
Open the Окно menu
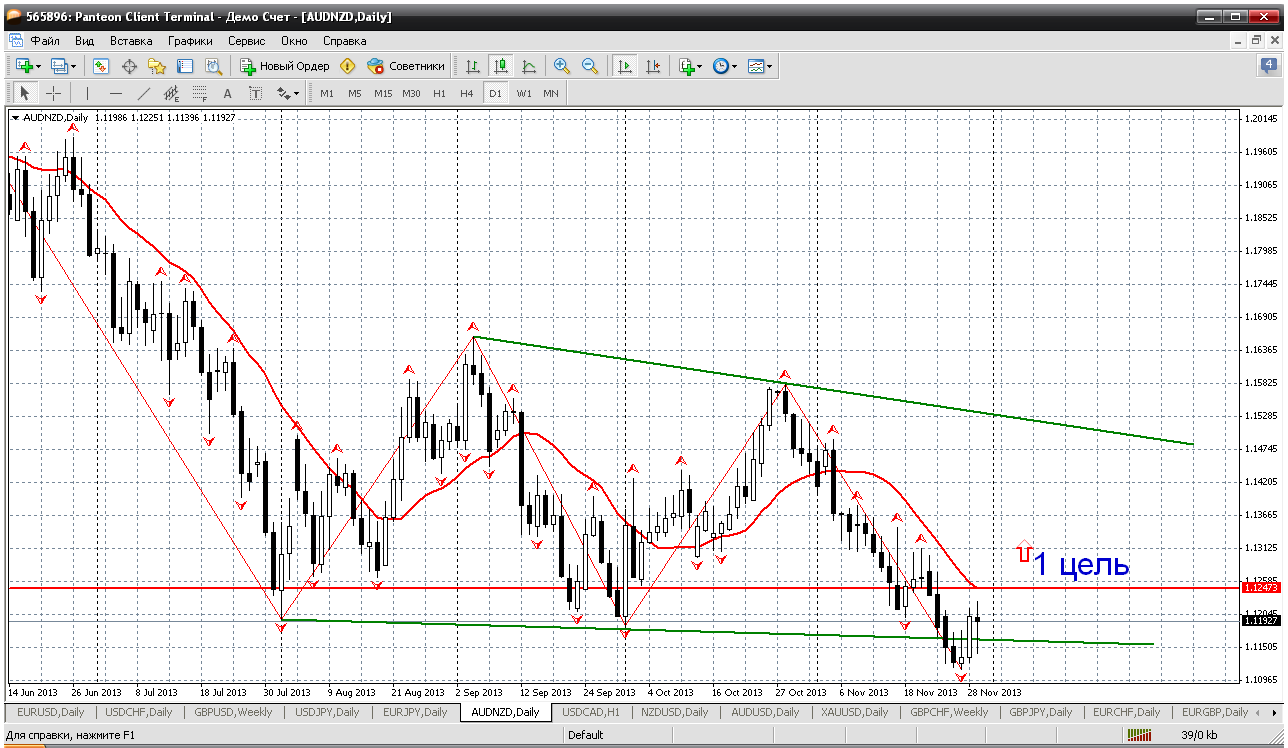point(294,41)
